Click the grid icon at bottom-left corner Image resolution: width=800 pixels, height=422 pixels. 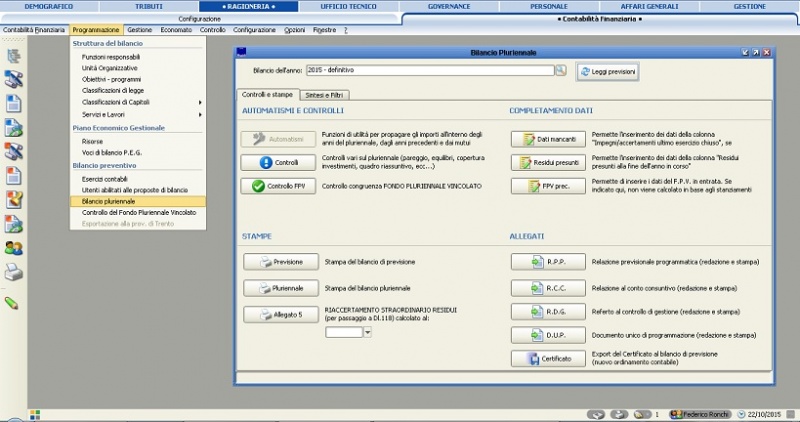34,414
